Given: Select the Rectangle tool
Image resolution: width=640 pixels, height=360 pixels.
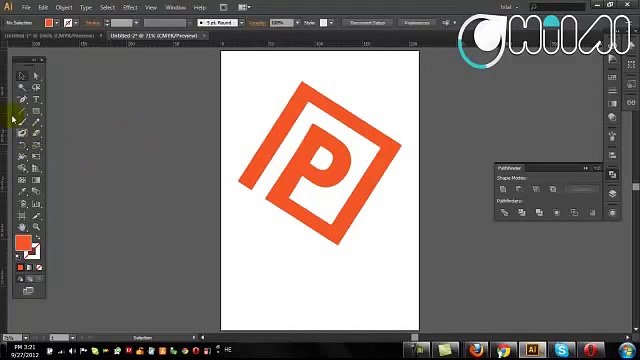Looking at the screenshot, I should [x=36, y=111].
